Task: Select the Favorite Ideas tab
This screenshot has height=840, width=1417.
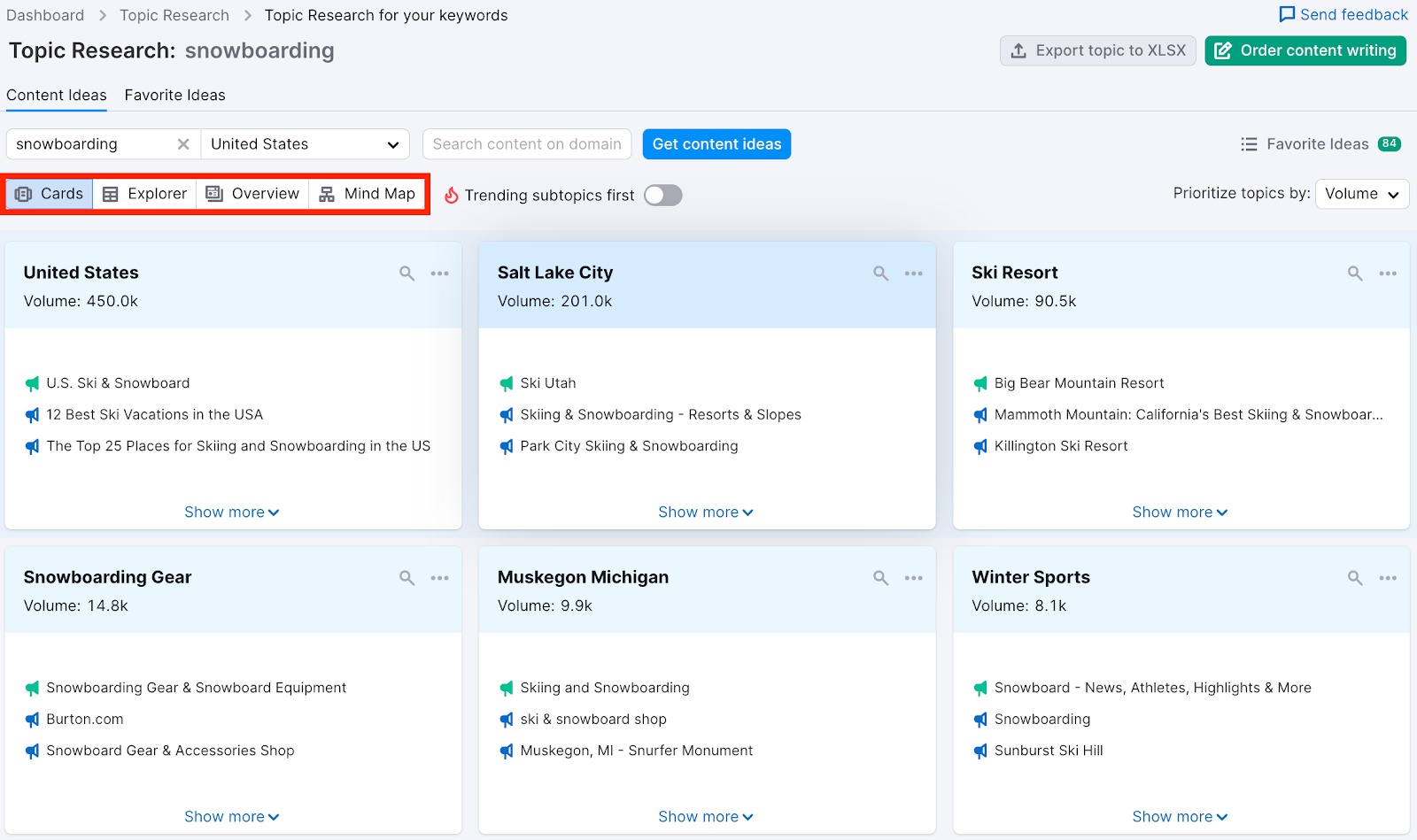Action: 174,95
